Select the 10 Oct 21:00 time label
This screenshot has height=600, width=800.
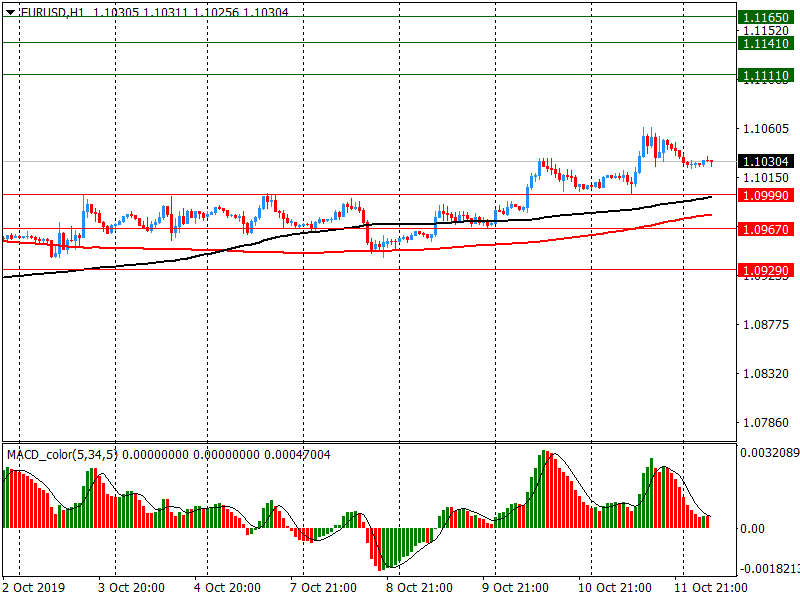(613, 587)
